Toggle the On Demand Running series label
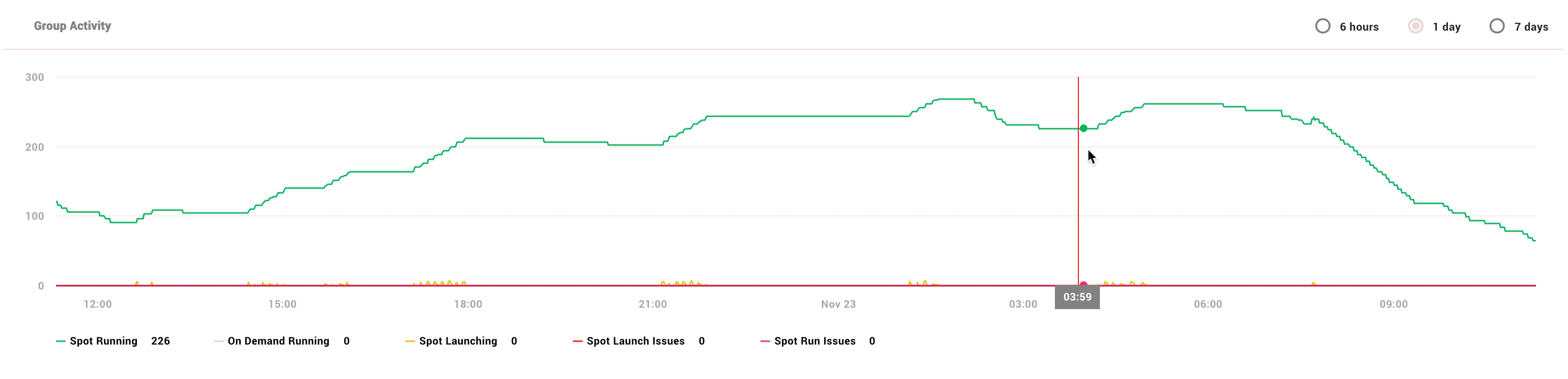The image size is (1568, 379). coord(278,341)
